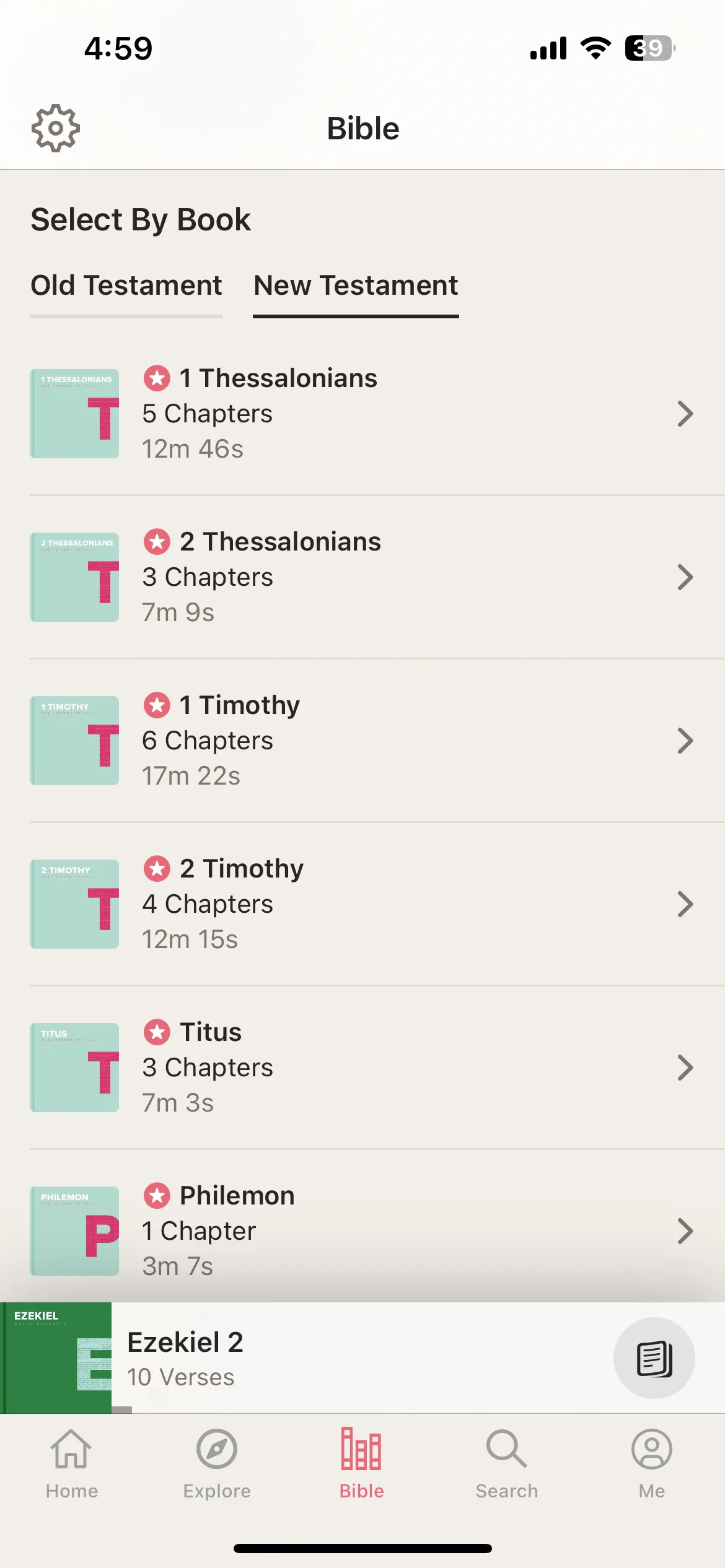
Task: Tap the Titus cover thumbnail
Action: pyautogui.click(x=74, y=1068)
